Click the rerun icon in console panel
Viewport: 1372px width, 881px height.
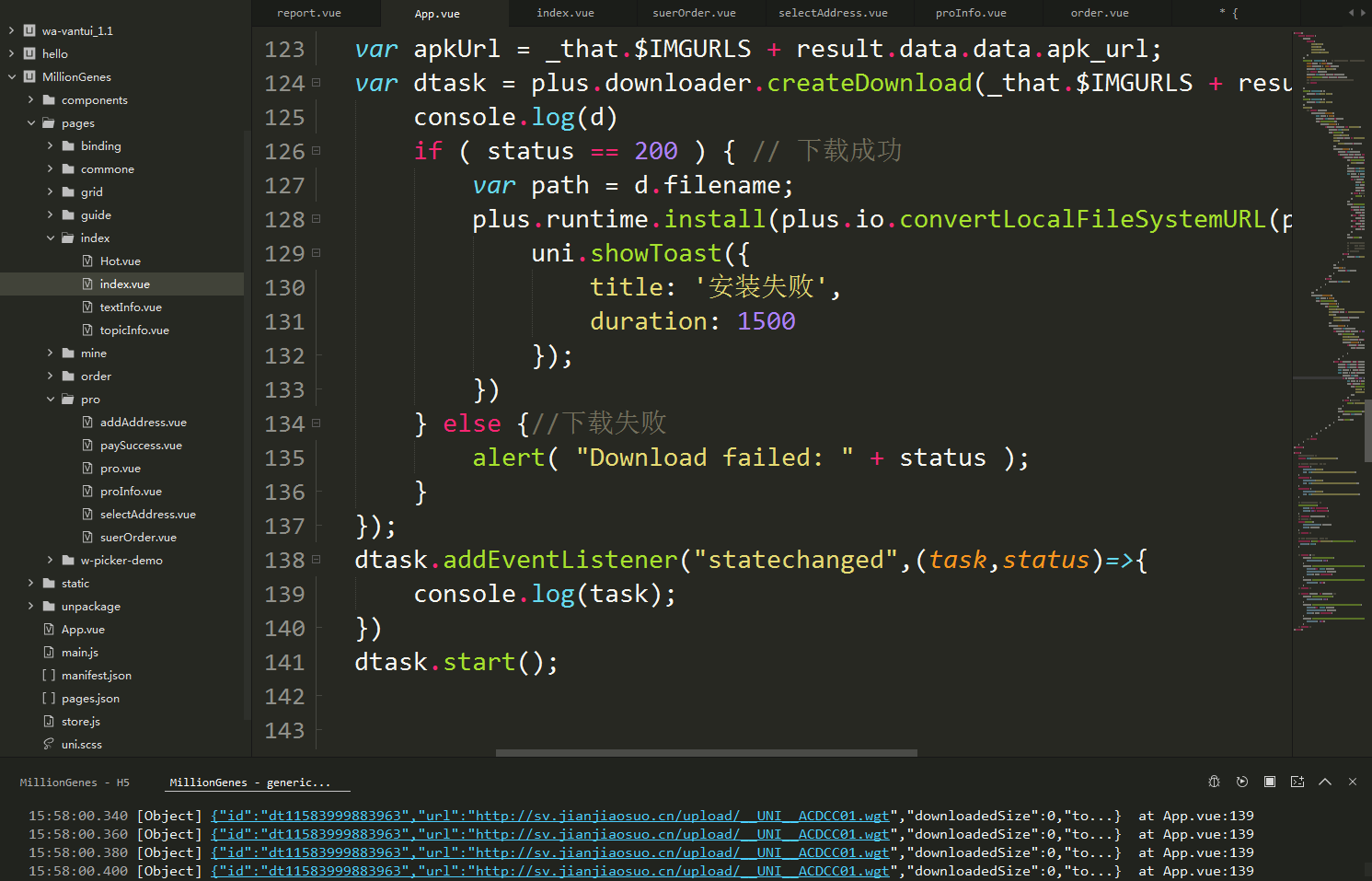point(1241,782)
